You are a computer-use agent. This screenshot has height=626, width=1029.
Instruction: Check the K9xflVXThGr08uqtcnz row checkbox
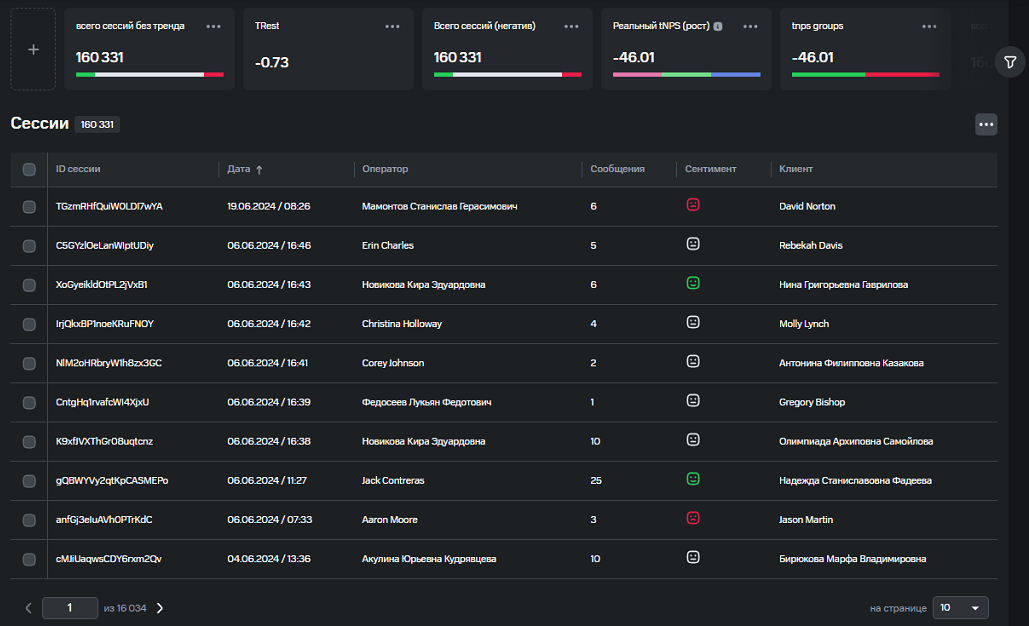pos(29,442)
